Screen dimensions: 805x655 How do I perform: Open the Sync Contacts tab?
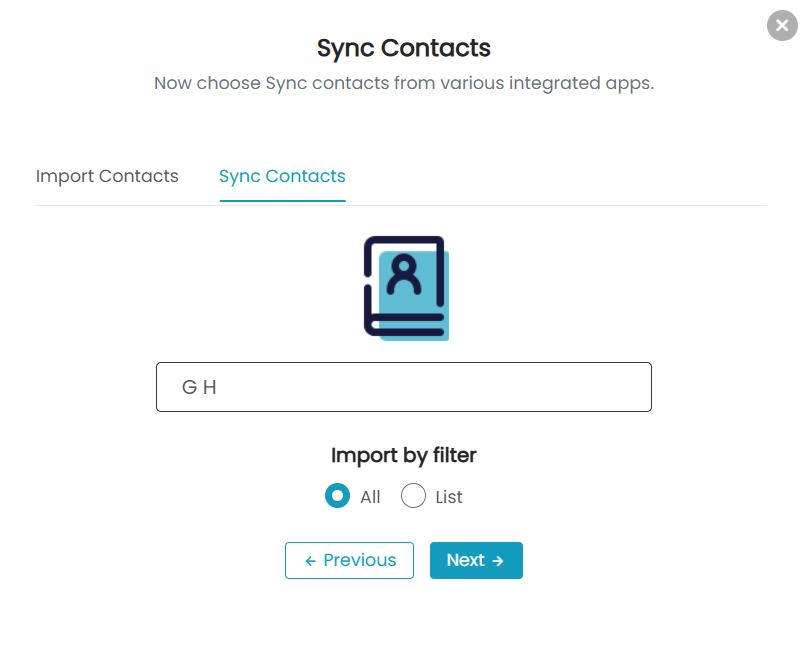pos(282,176)
